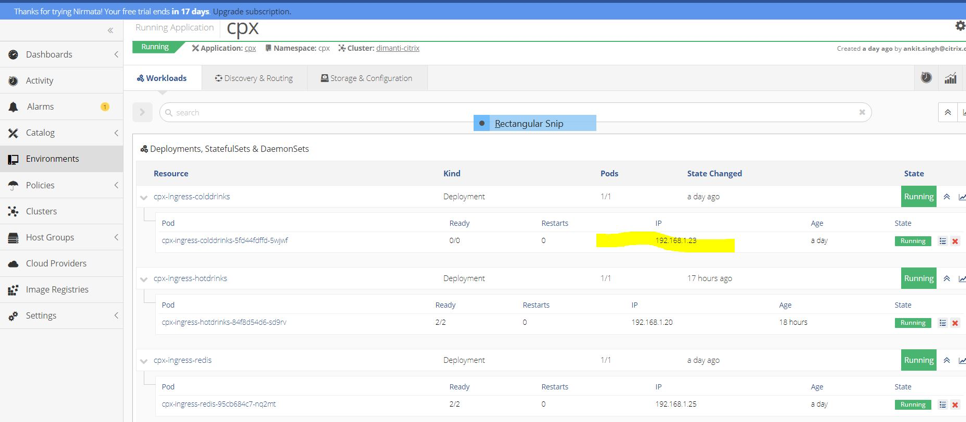
Task: Go to Clusters in the sidebar
Action: coord(41,211)
